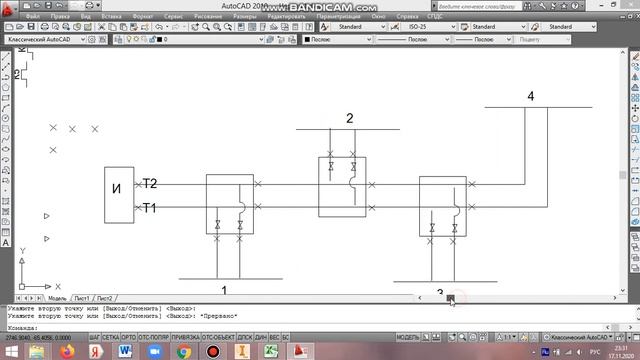Viewport: 640px width, 360px height.
Task: Click the Plot (print) icon in standard toolbar
Action: tap(44, 27)
